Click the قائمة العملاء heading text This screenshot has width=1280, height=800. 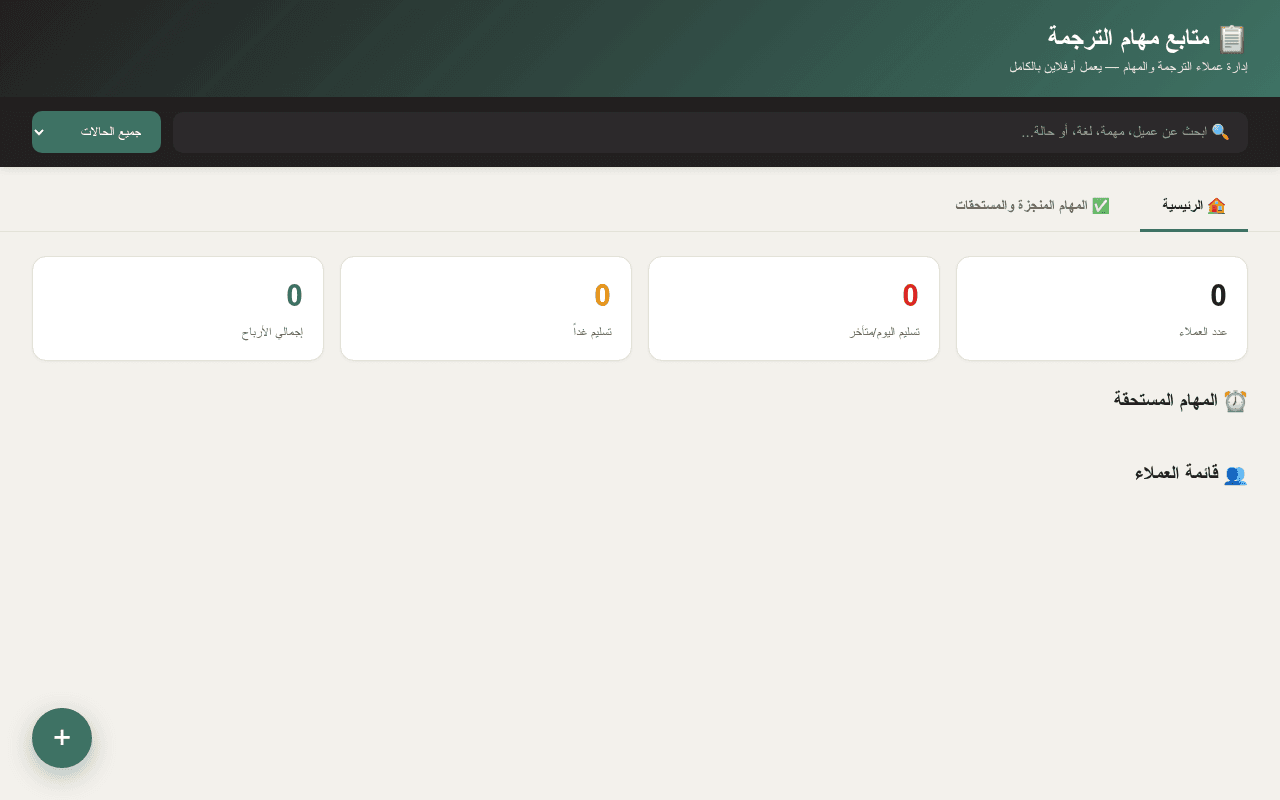[x=1177, y=474]
